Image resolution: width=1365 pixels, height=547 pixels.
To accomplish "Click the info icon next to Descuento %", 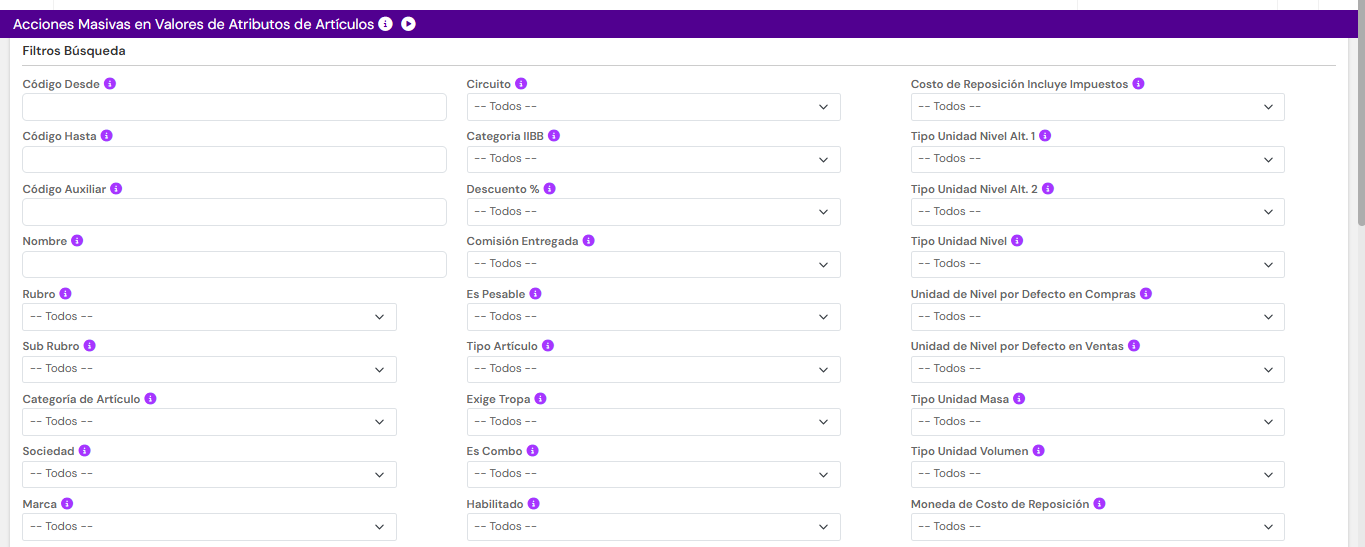I will coord(549,189).
